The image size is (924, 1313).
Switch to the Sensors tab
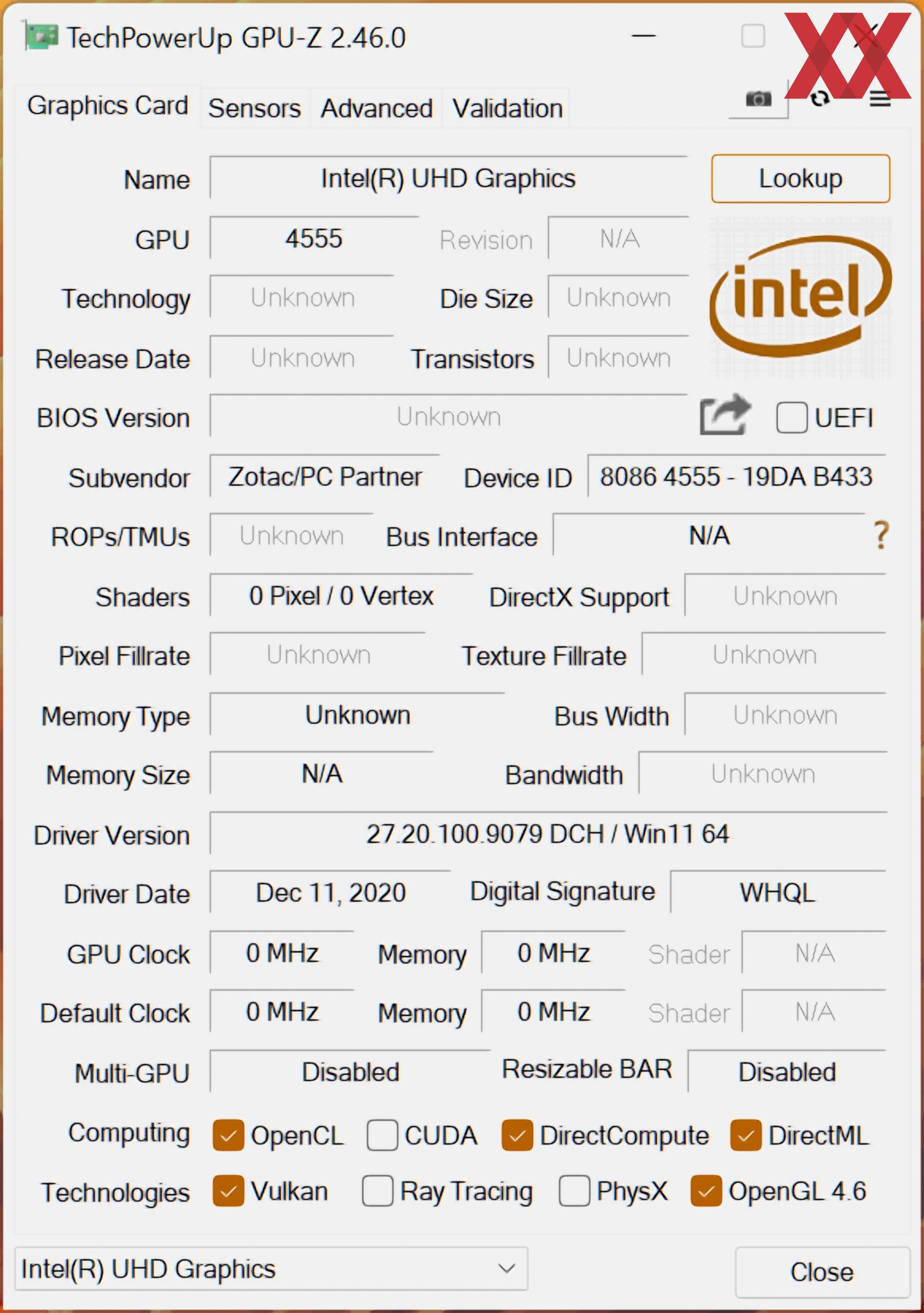pyautogui.click(x=255, y=108)
